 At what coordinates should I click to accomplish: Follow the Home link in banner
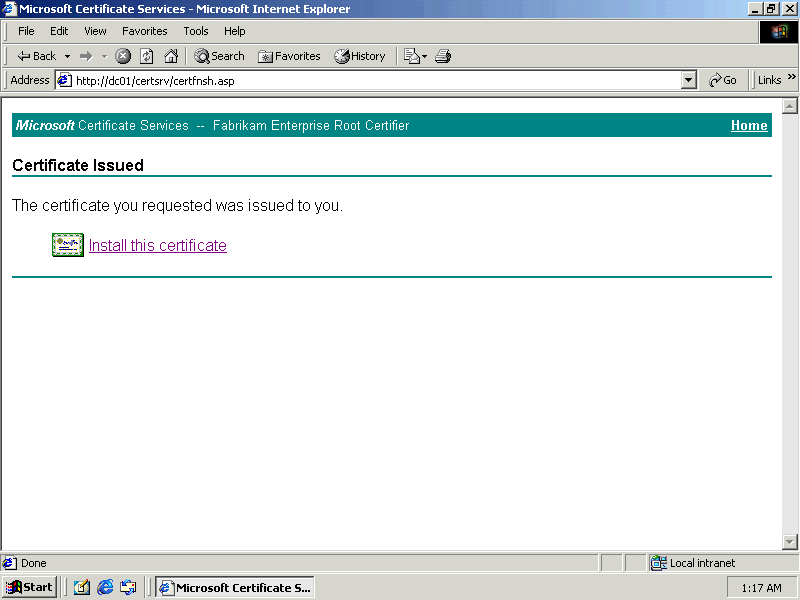(749, 125)
